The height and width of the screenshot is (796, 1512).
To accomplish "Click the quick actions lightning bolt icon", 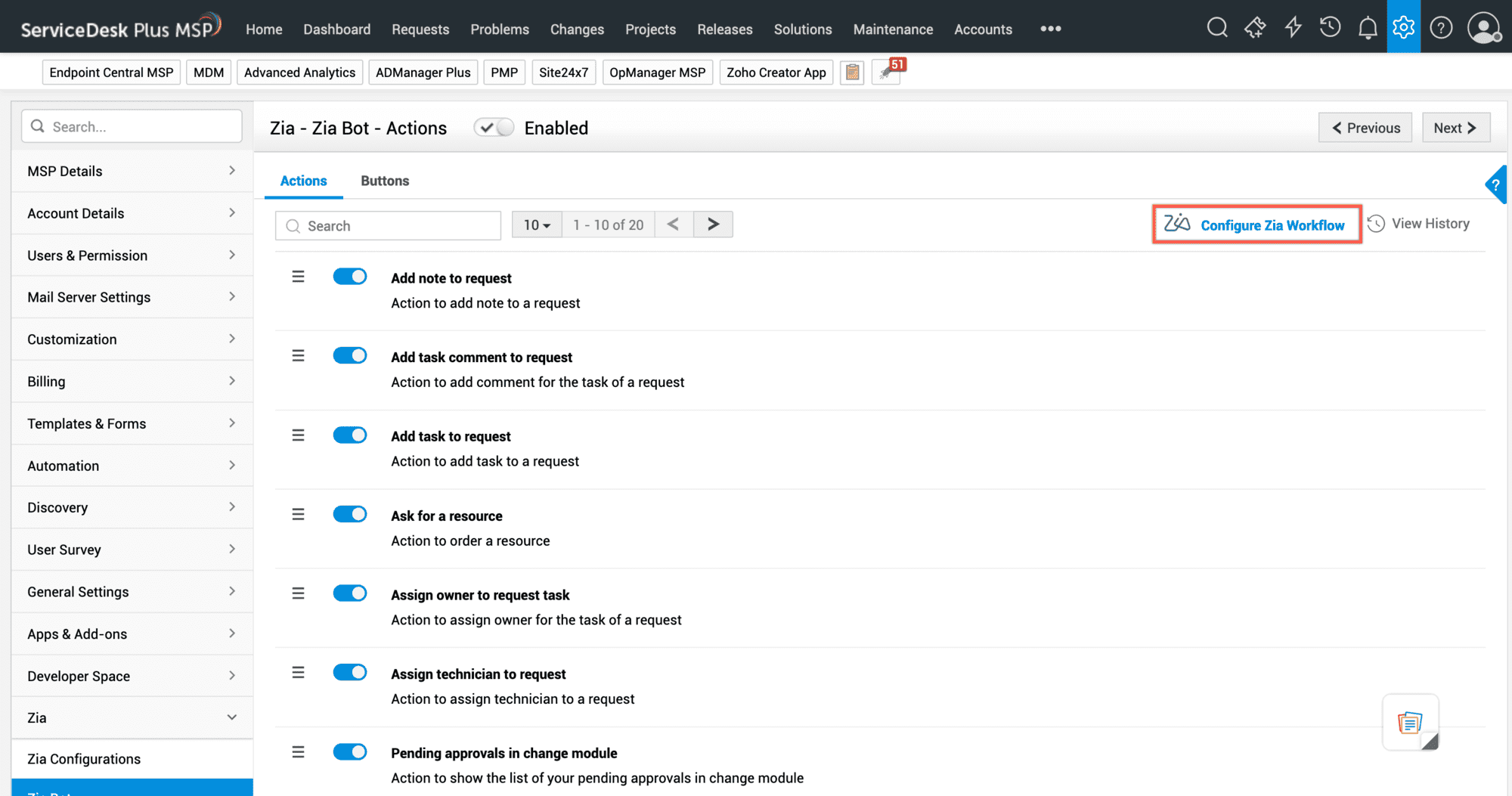I will (x=1293, y=27).
